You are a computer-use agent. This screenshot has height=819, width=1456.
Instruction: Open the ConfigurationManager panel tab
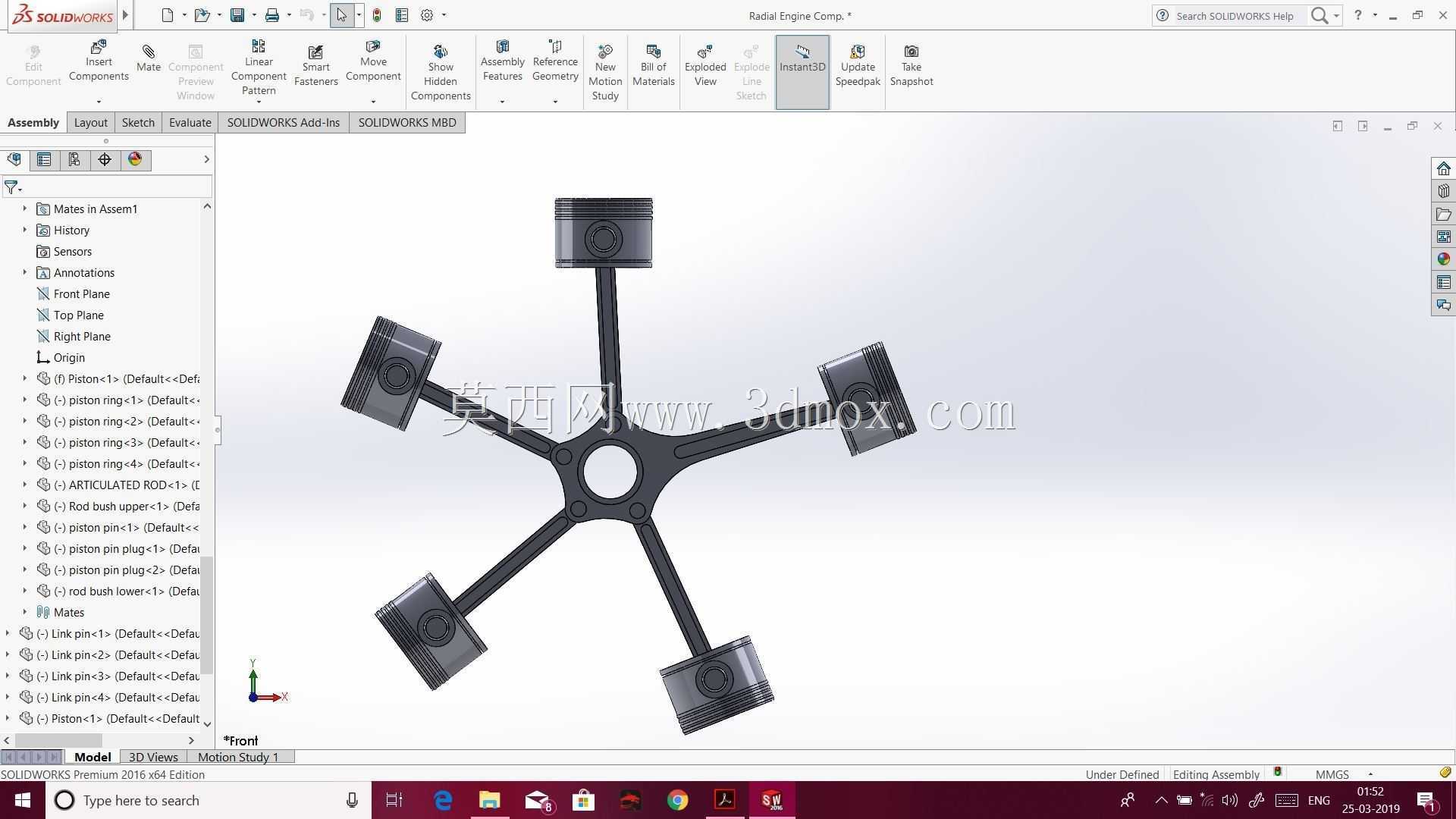point(74,159)
